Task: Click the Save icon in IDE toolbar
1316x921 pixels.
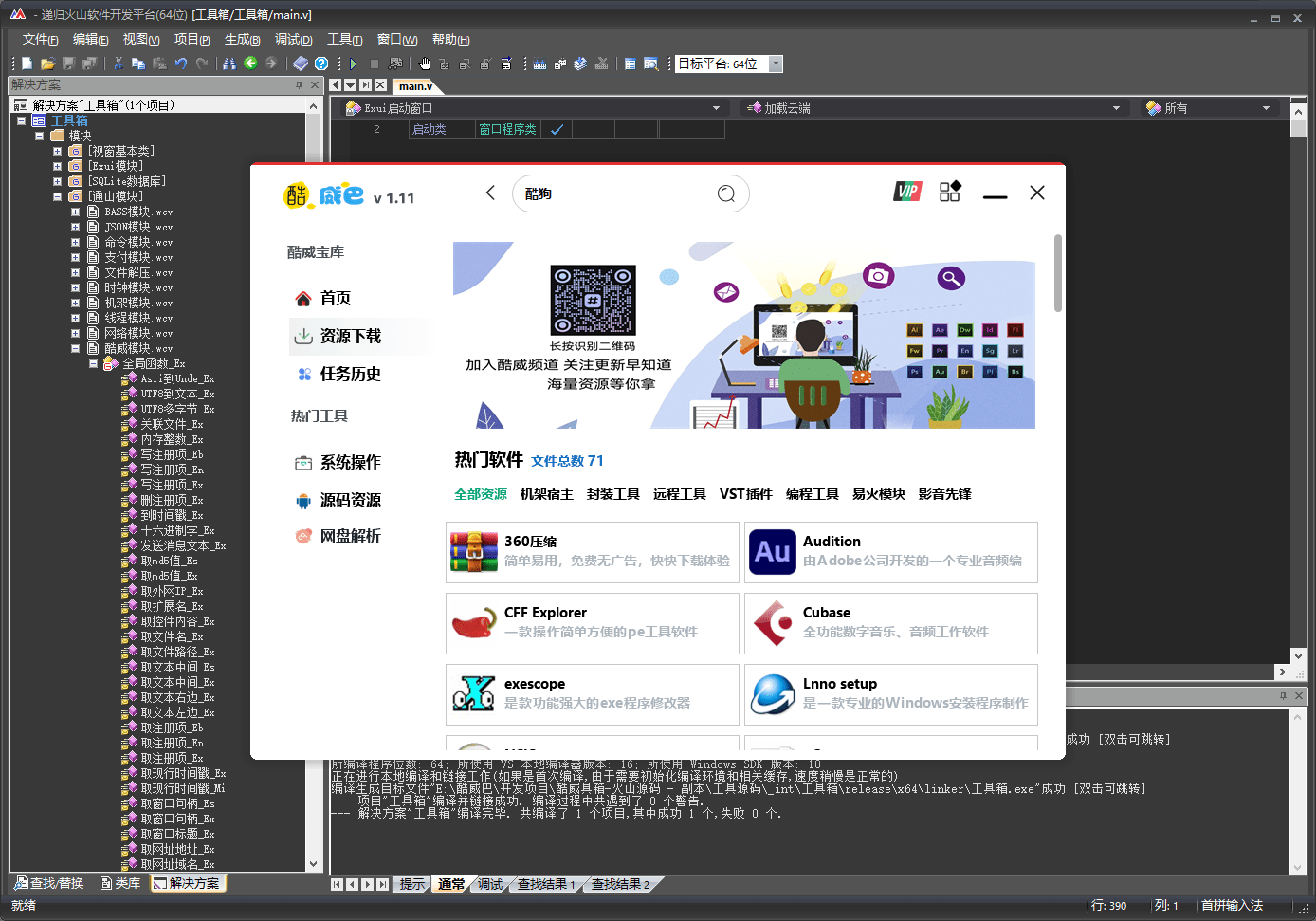Action: (68, 64)
